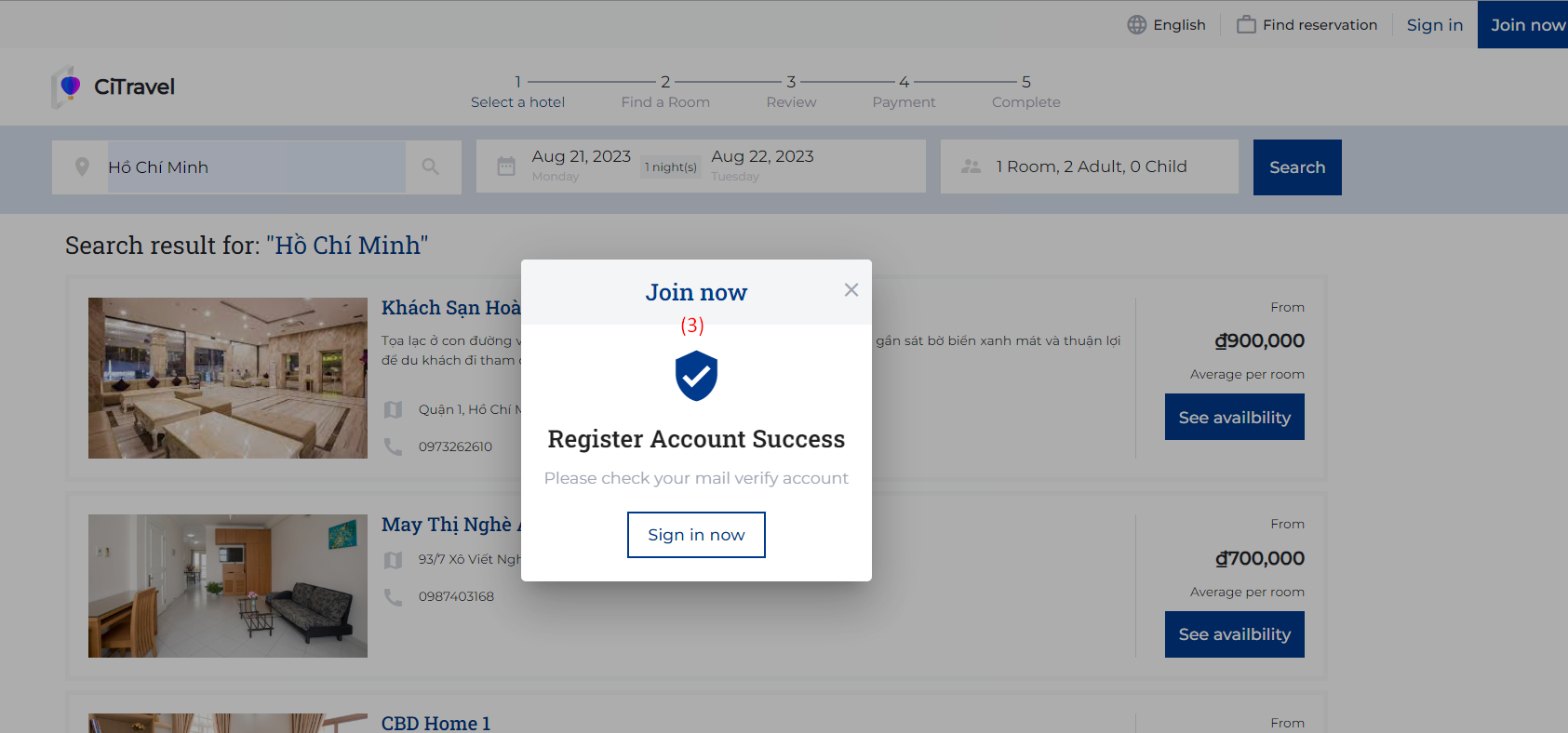
Task: Open check-out date Aug 22, 2023
Action: pos(763,165)
